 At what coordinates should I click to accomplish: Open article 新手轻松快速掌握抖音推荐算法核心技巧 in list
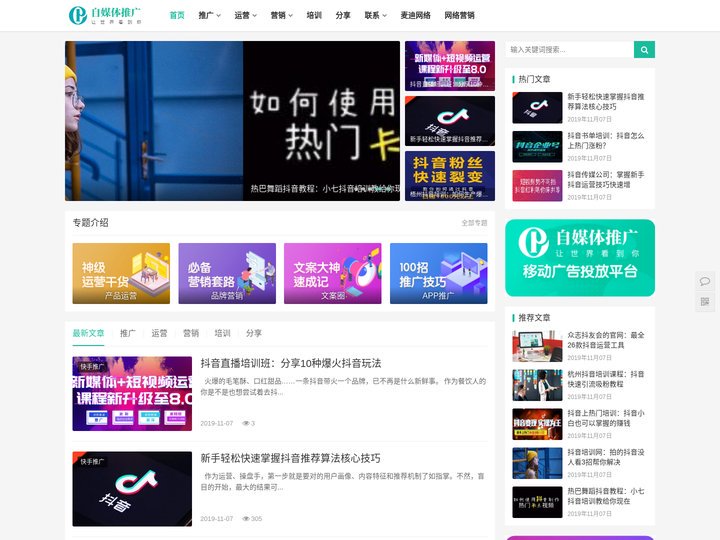[290, 458]
